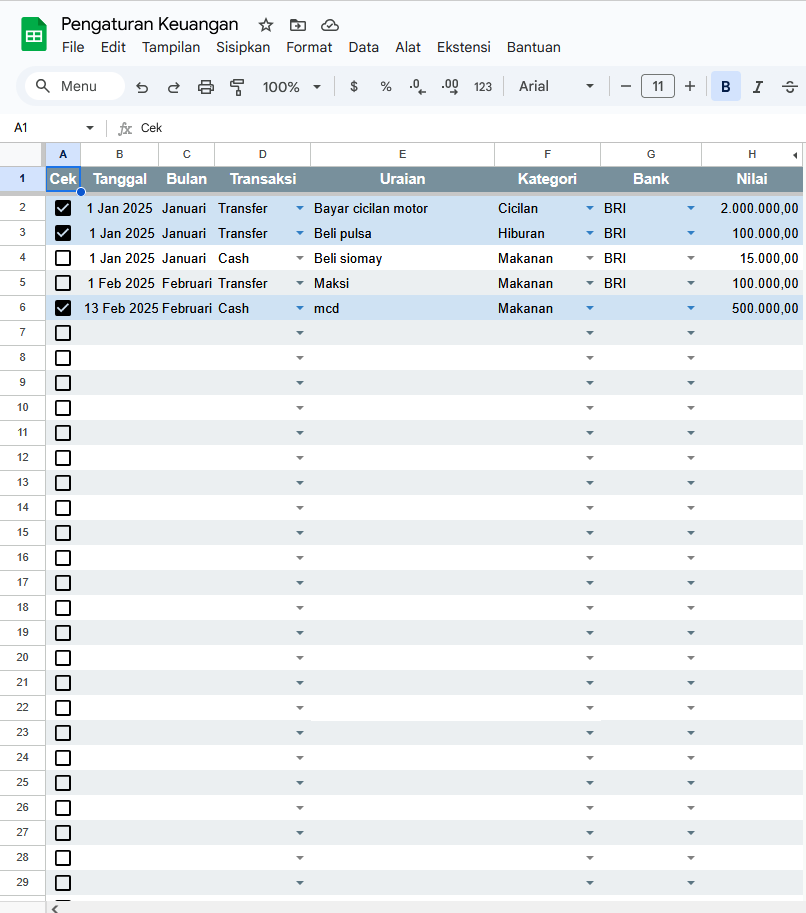Click the undo arrow

142,87
